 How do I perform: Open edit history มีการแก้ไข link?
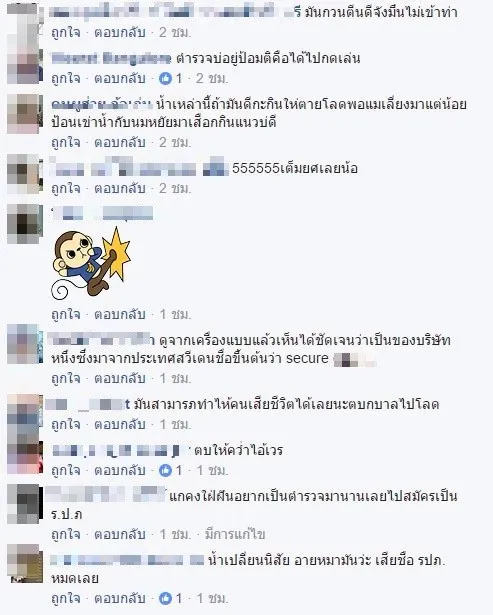pos(235,534)
